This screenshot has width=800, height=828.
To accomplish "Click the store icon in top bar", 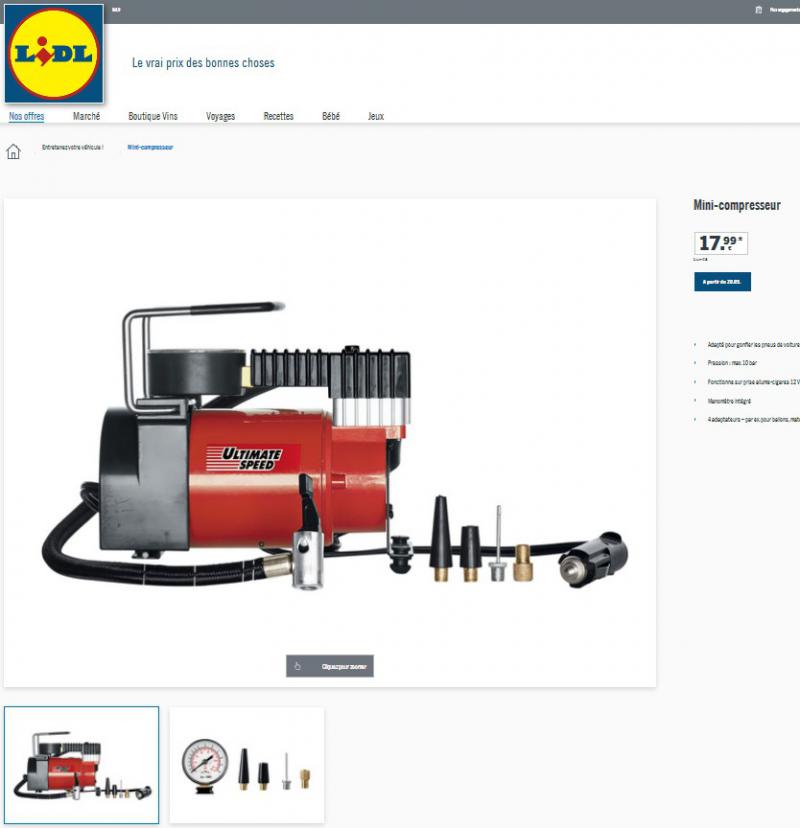I will 758,10.
